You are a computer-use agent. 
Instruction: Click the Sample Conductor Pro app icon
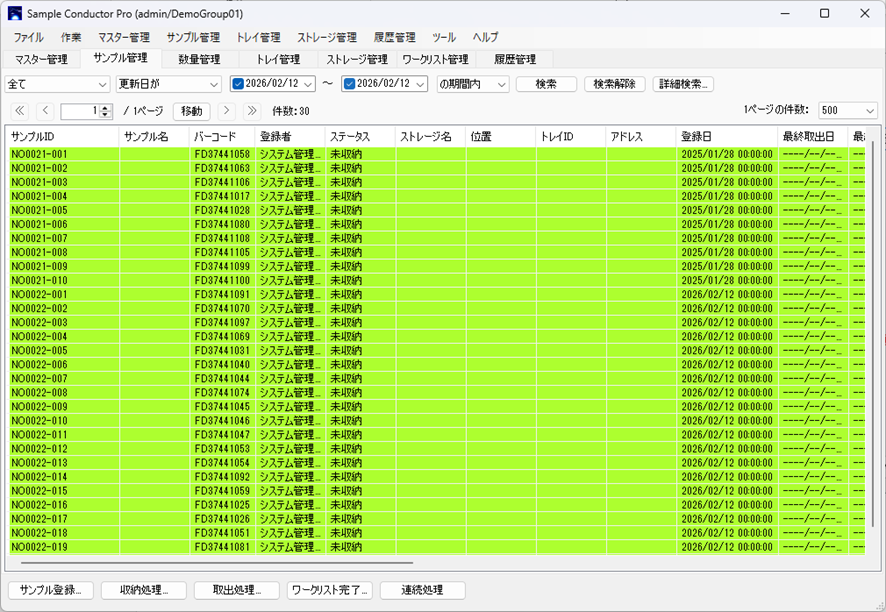[x=14, y=14]
